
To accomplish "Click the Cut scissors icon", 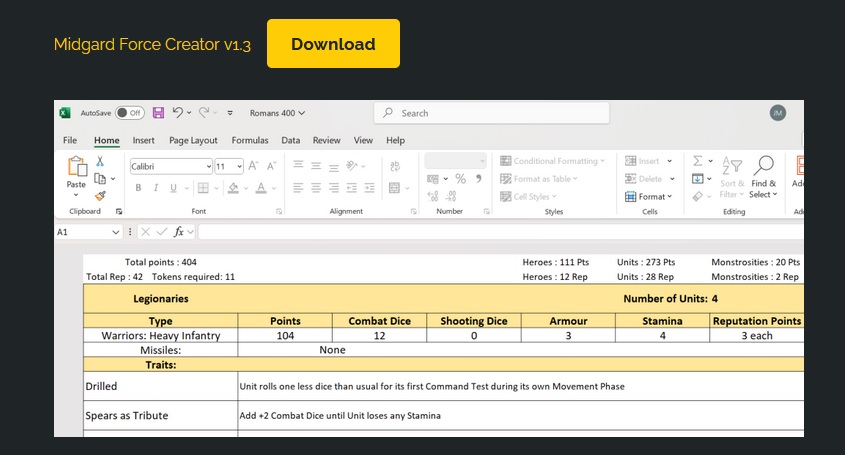I will [100, 161].
